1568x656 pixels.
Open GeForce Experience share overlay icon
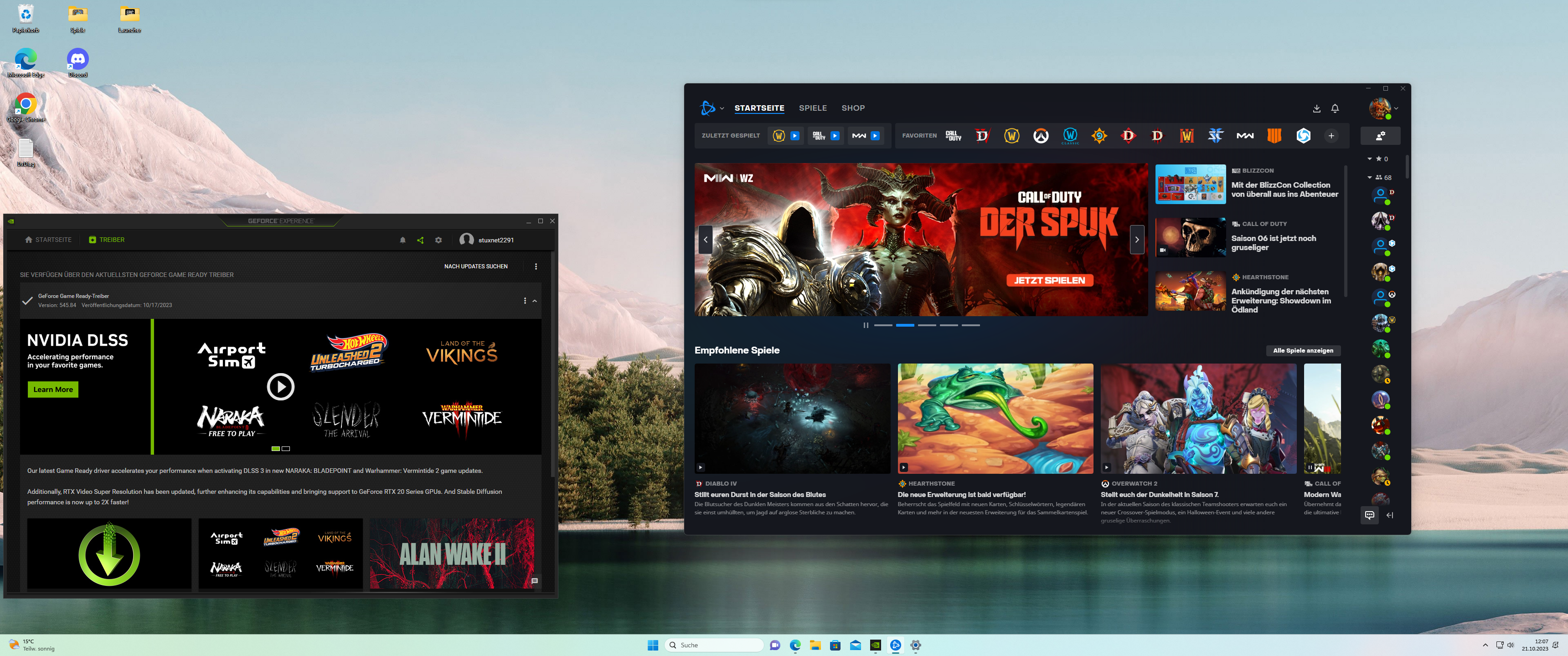tap(420, 240)
